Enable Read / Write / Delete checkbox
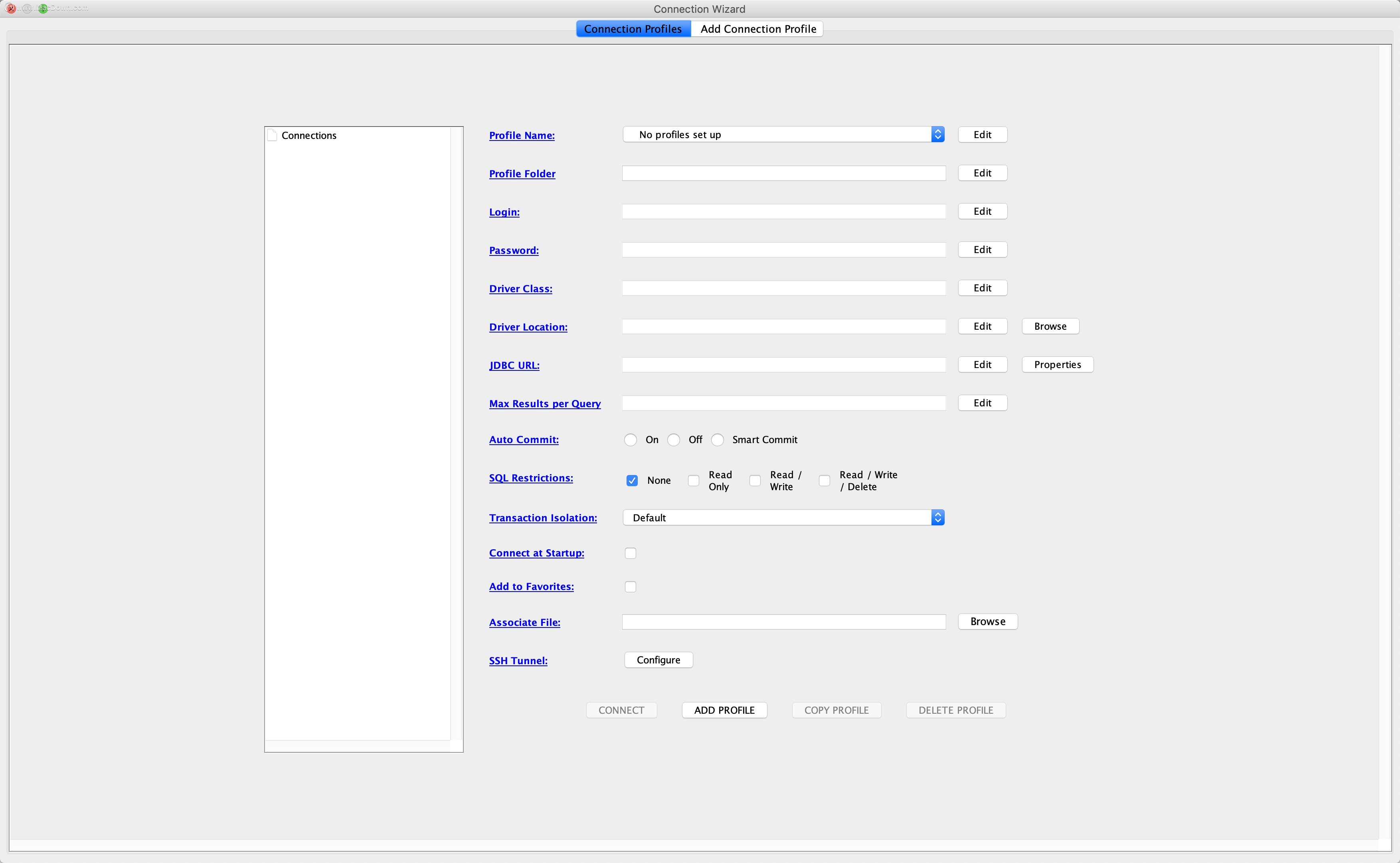This screenshot has height=863, width=1400. 825,481
